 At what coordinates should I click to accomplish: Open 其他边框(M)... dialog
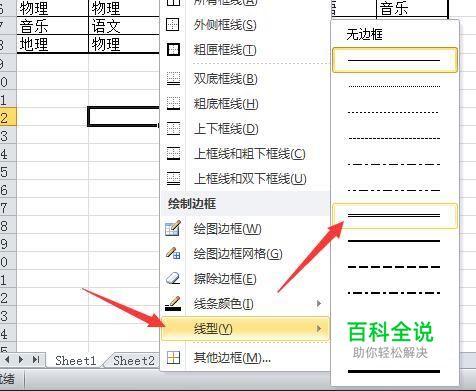click(244, 358)
